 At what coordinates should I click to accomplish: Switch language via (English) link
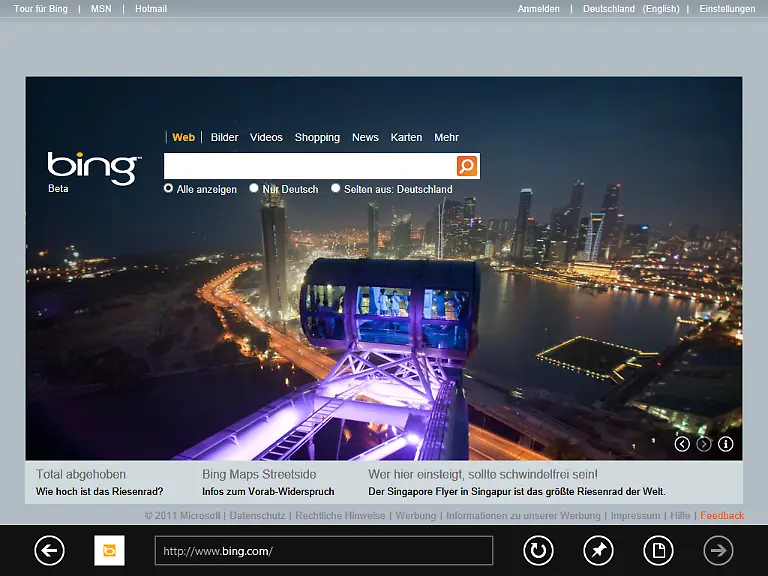pos(661,9)
